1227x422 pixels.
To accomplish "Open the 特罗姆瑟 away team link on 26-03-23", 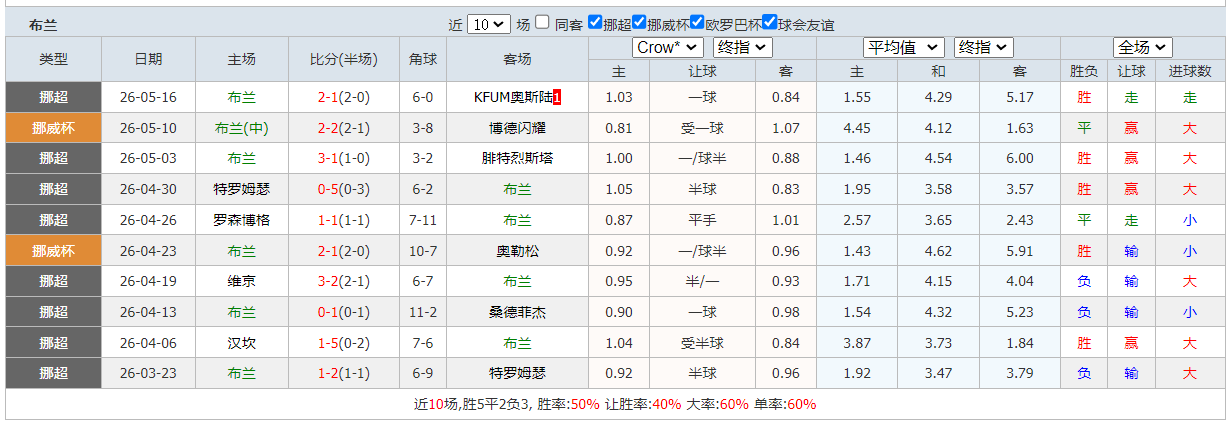I will click(x=517, y=373).
